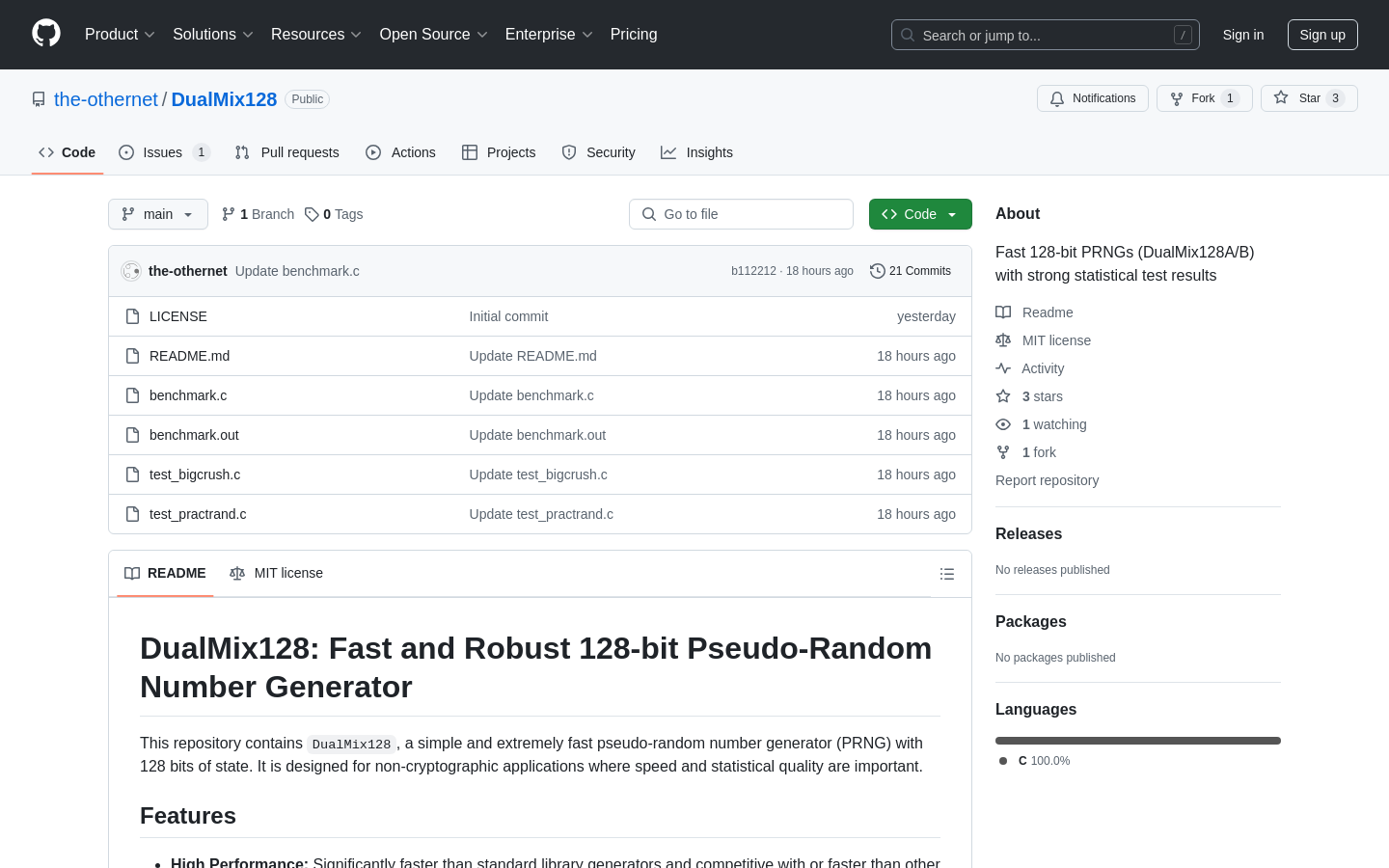
Task: Open the b112212 commit hash link
Action: point(753,271)
